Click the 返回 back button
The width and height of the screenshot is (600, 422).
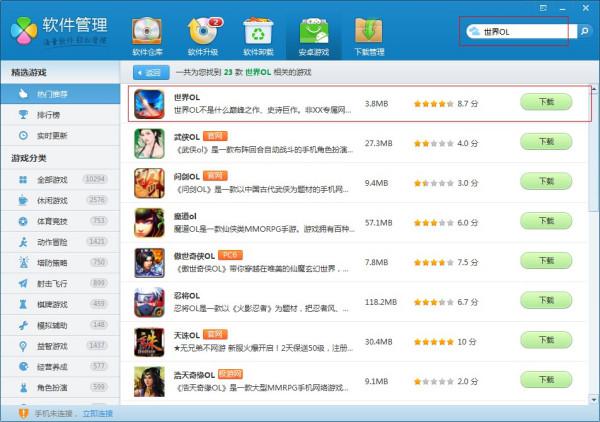pyautogui.click(x=151, y=72)
